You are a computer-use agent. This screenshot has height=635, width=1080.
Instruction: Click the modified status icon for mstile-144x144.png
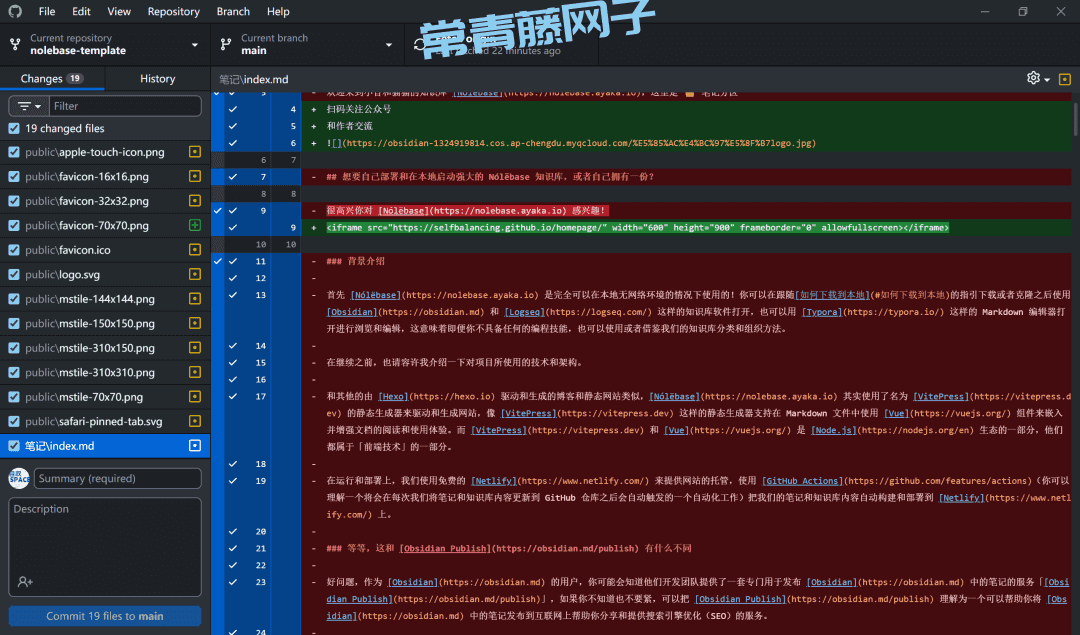pyautogui.click(x=195, y=298)
